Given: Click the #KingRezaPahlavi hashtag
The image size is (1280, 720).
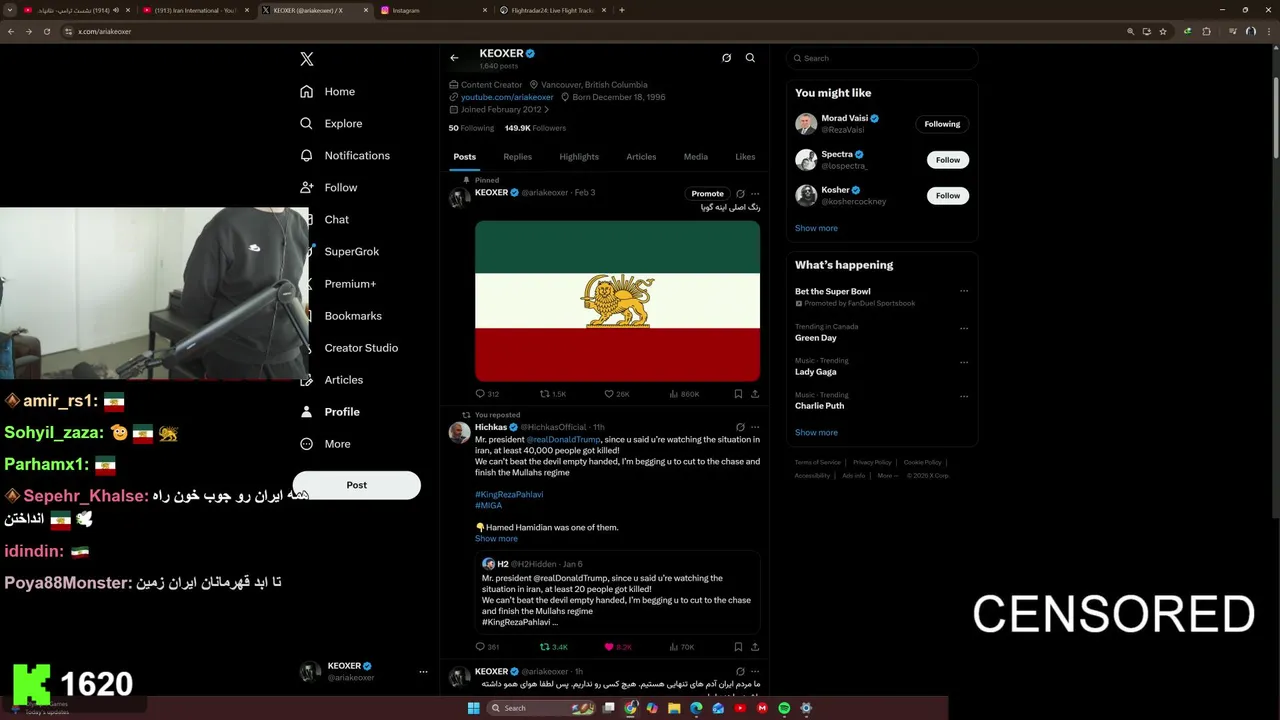Looking at the screenshot, I should coord(509,494).
